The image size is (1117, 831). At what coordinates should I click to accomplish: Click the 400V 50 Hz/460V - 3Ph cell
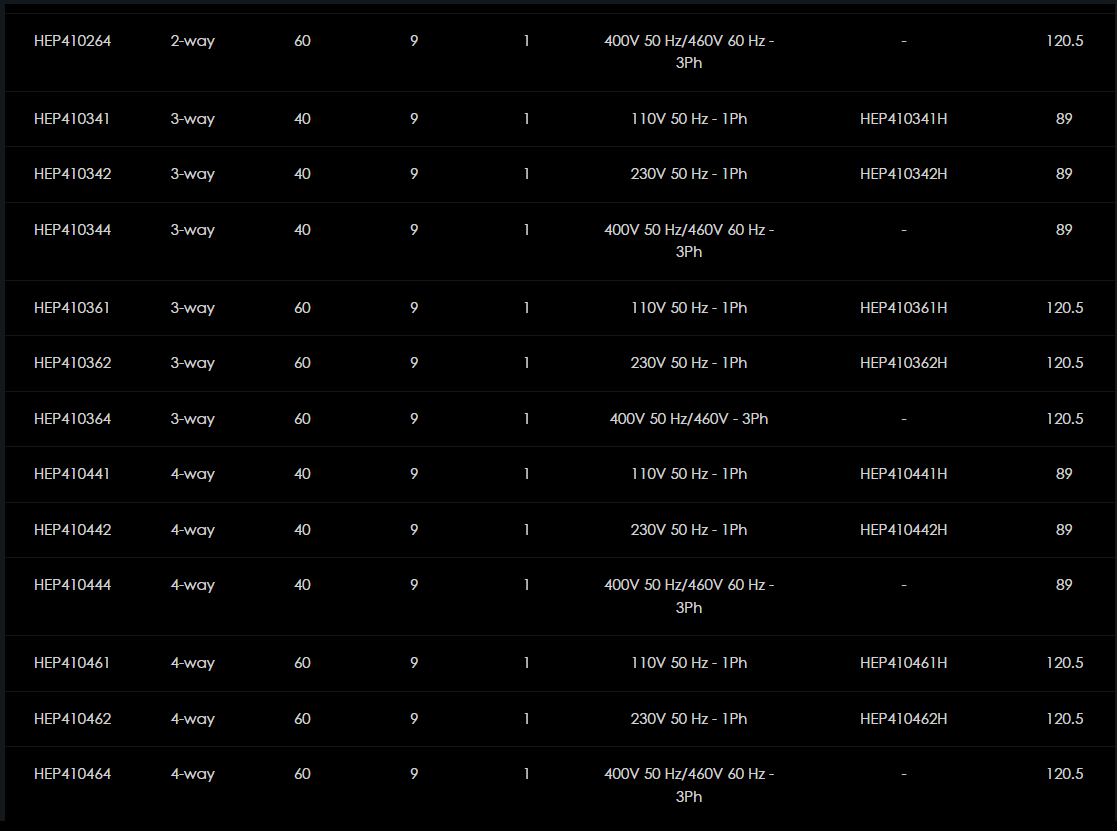(x=689, y=419)
